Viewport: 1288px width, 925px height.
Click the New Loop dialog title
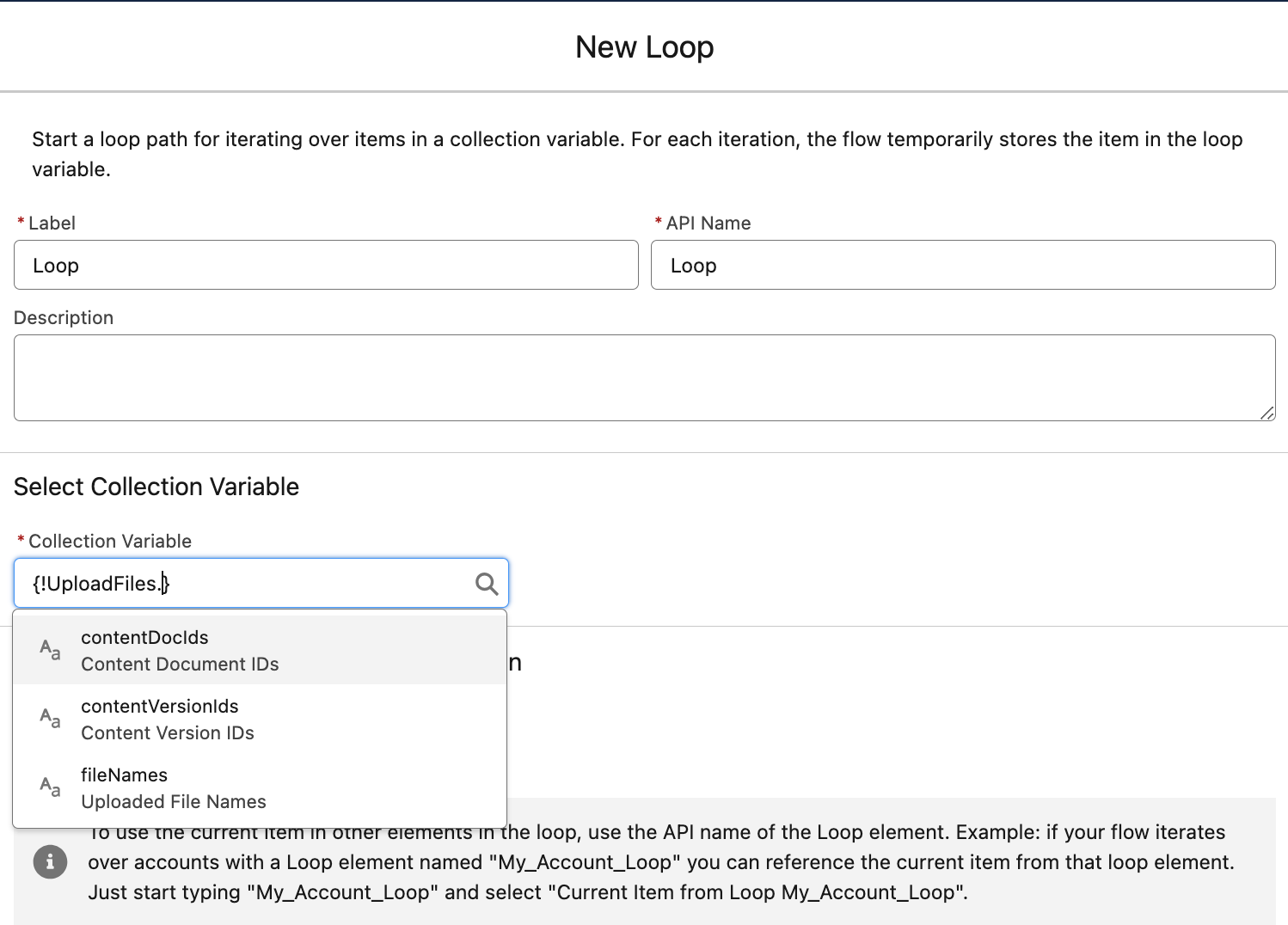pyautogui.click(x=644, y=47)
